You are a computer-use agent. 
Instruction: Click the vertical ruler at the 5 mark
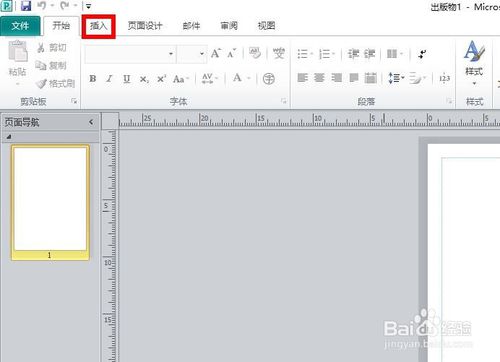click(x=106, y=205)
